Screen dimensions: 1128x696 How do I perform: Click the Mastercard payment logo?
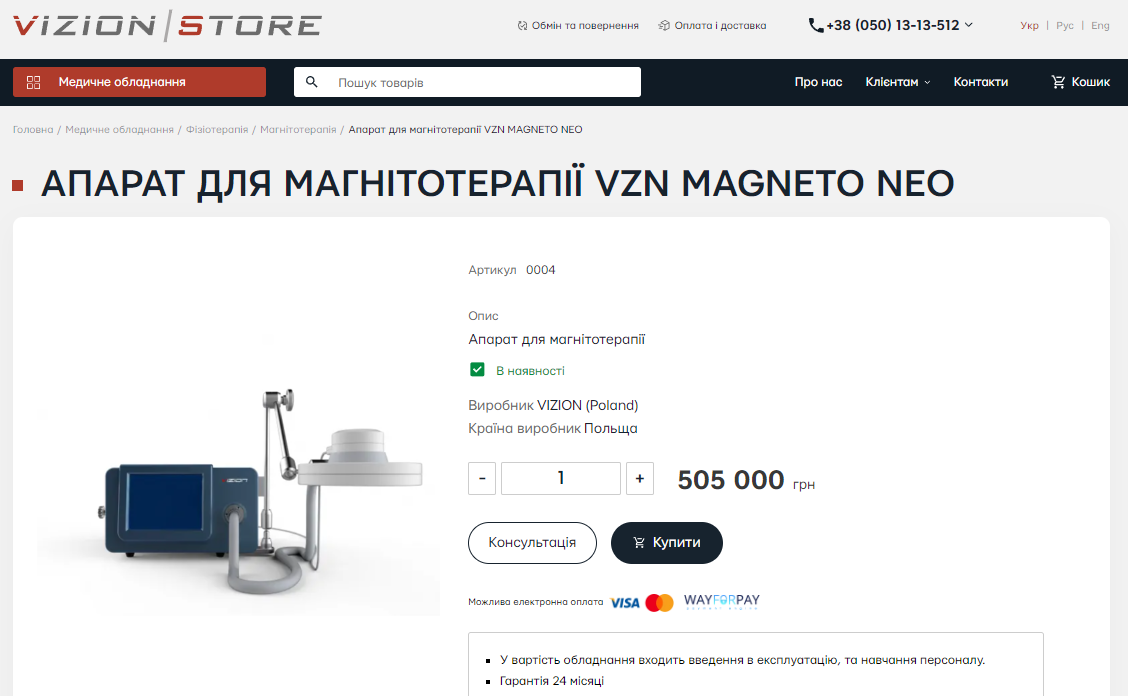(659, 602)
